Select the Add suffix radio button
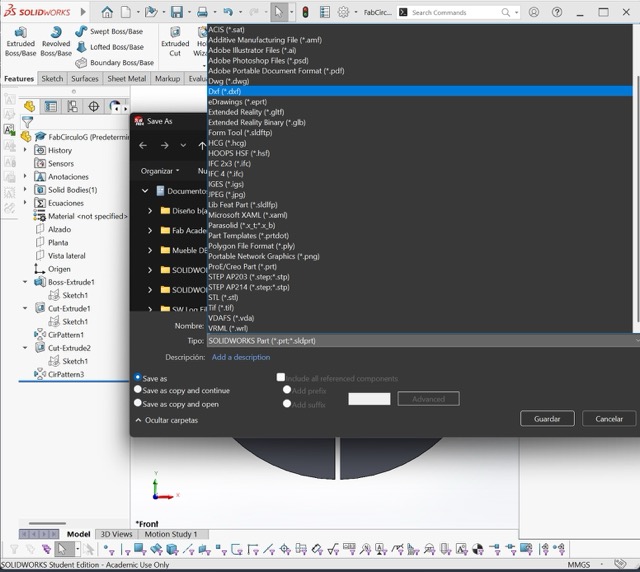The width and height of the screenshot is (640, 572). (287, 404)
